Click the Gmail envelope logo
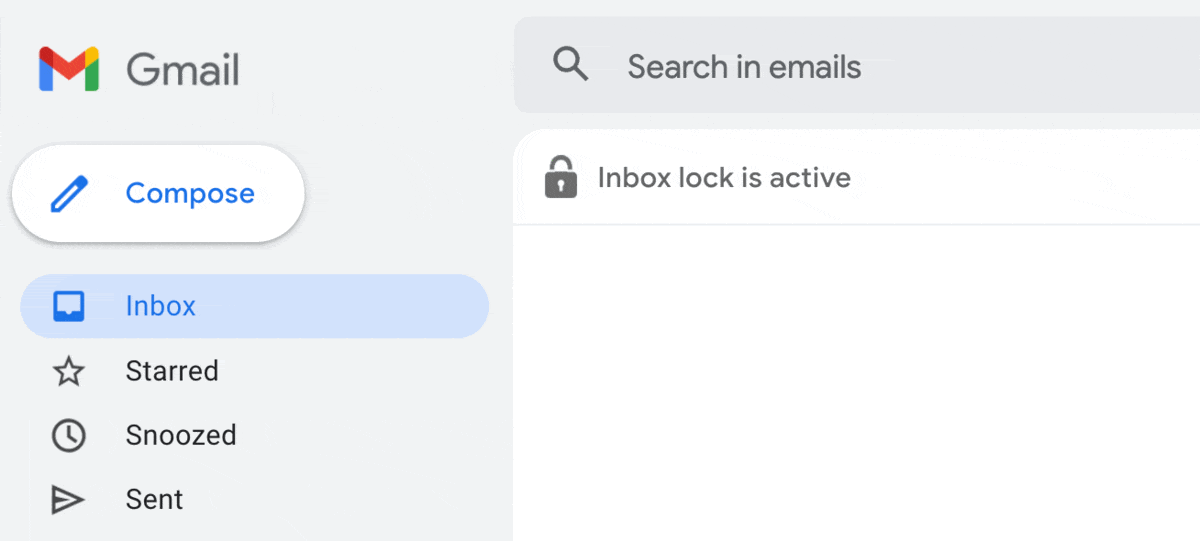1200x541 pixels. (x=69, y=69)
